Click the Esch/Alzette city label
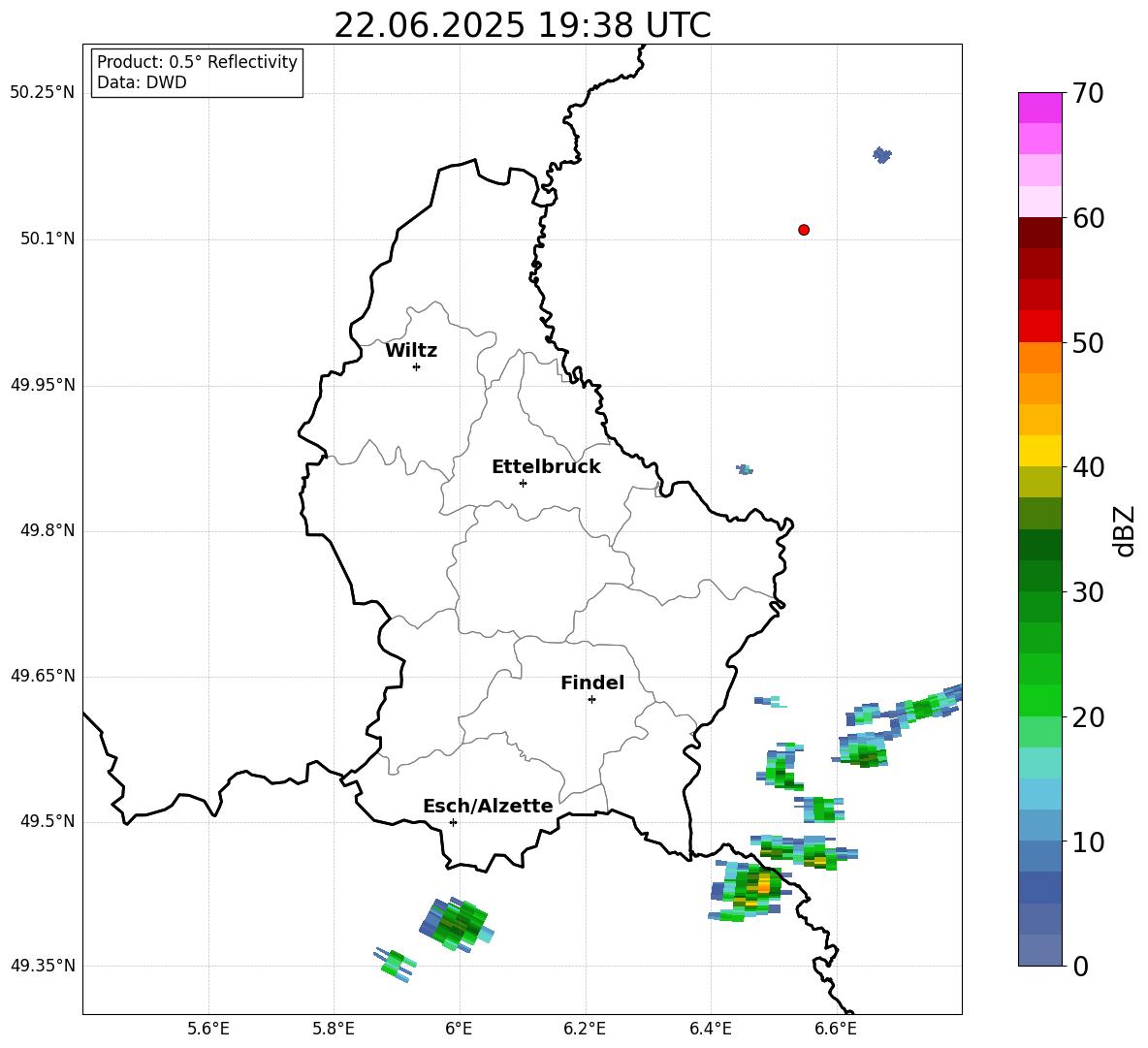Screen dimensions: 1148x1048 click(x=488, y=806)
